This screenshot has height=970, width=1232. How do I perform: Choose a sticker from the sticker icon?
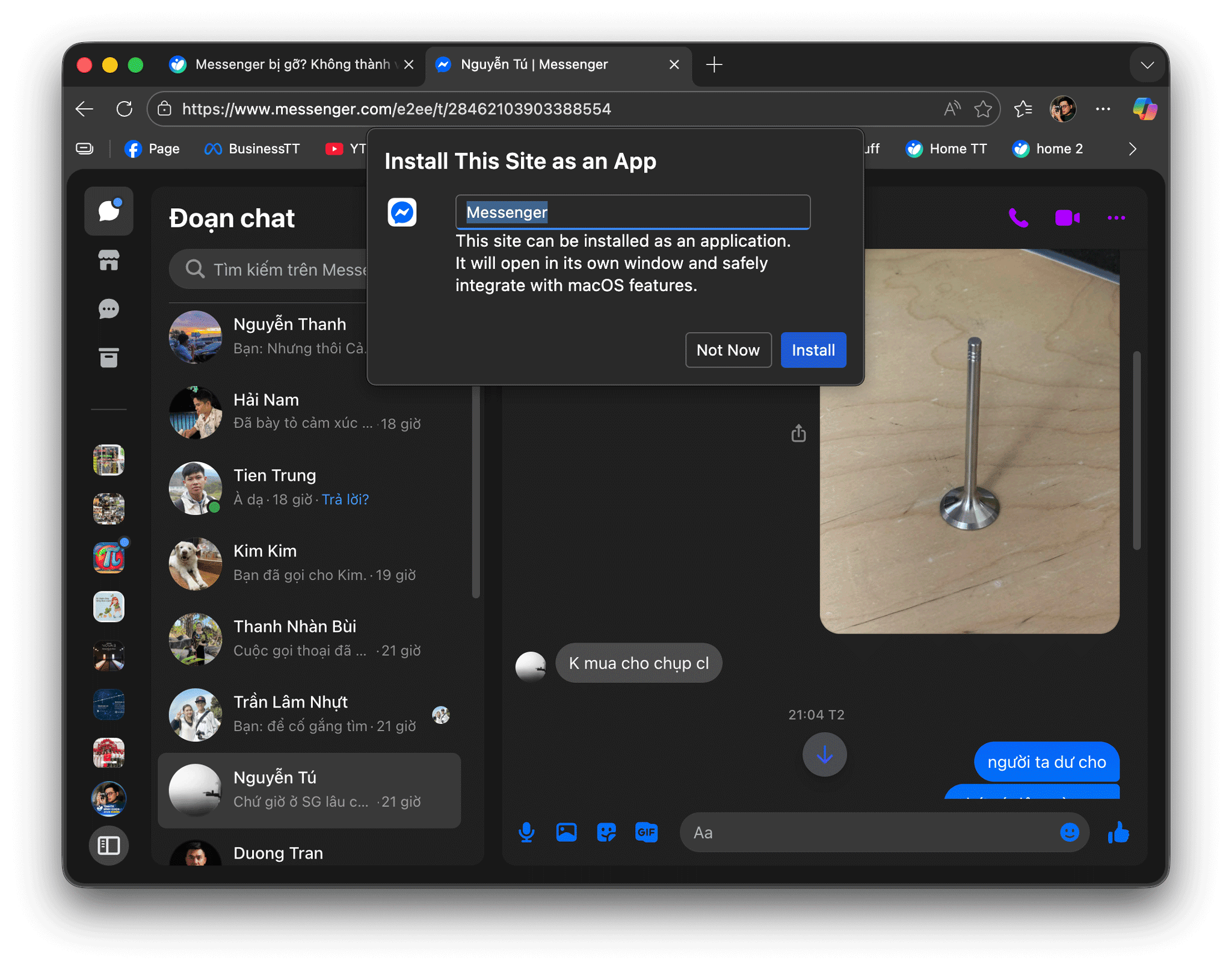click(606, 833)
